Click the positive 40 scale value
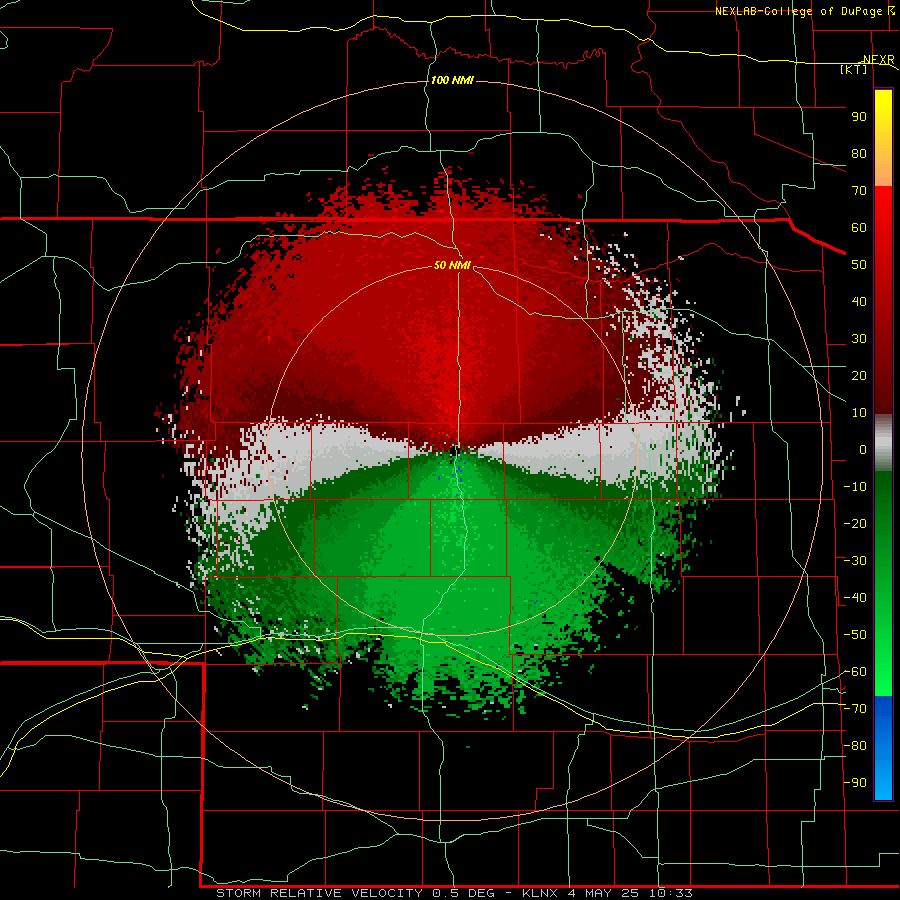 tap(859, 302)
